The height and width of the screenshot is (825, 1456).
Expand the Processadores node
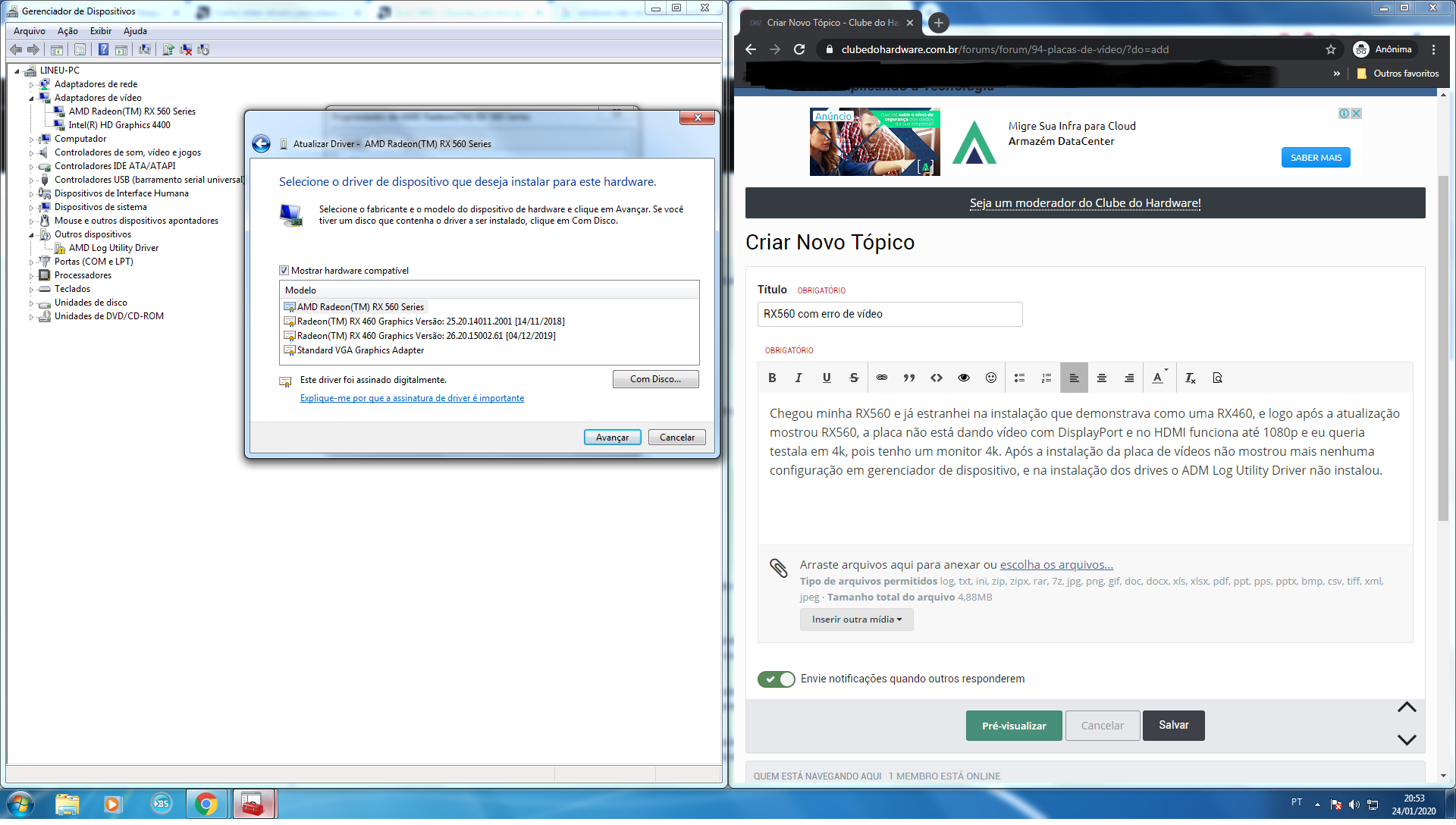[31, 276]
